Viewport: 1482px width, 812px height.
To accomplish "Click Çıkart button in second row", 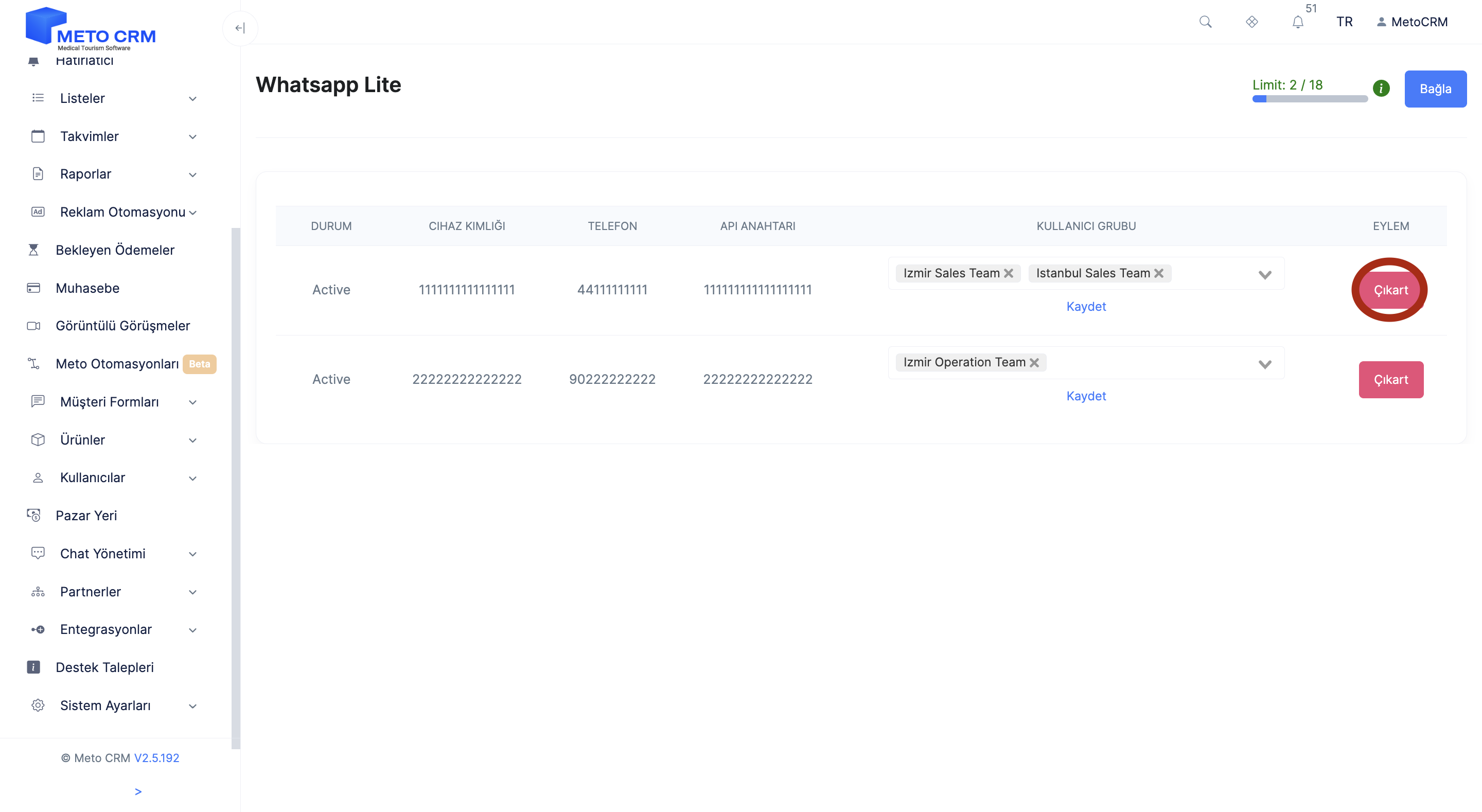I will (x=1390, y=379).
